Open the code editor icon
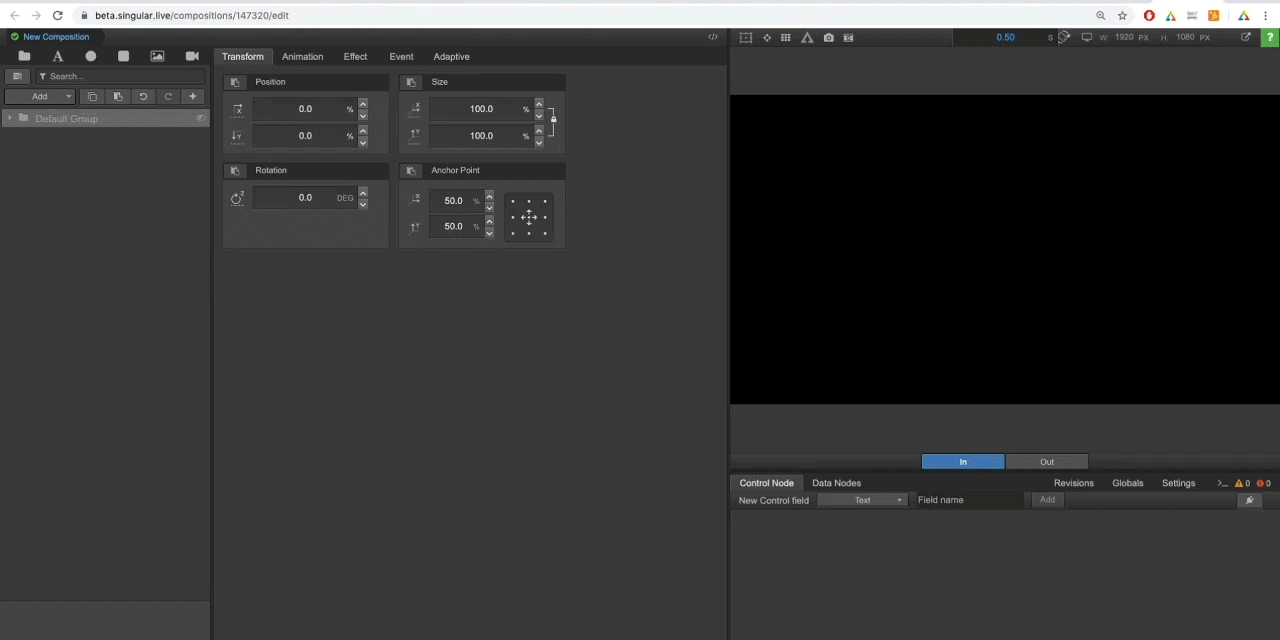 713,37
